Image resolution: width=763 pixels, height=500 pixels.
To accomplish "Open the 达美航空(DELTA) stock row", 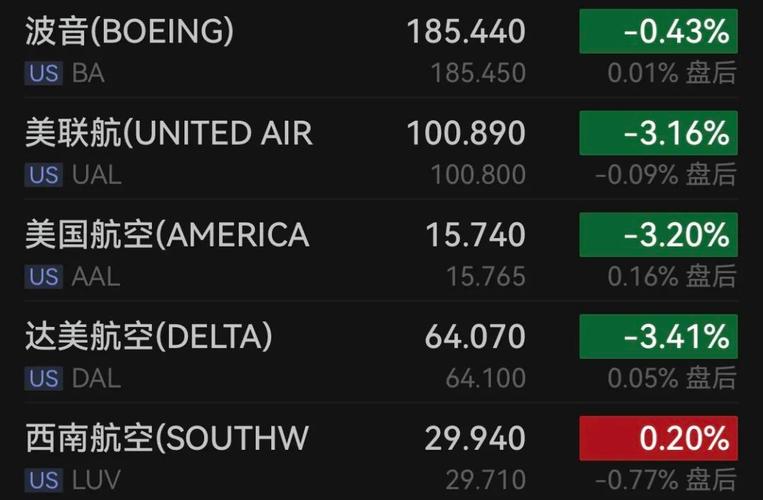I will (382, 353).
